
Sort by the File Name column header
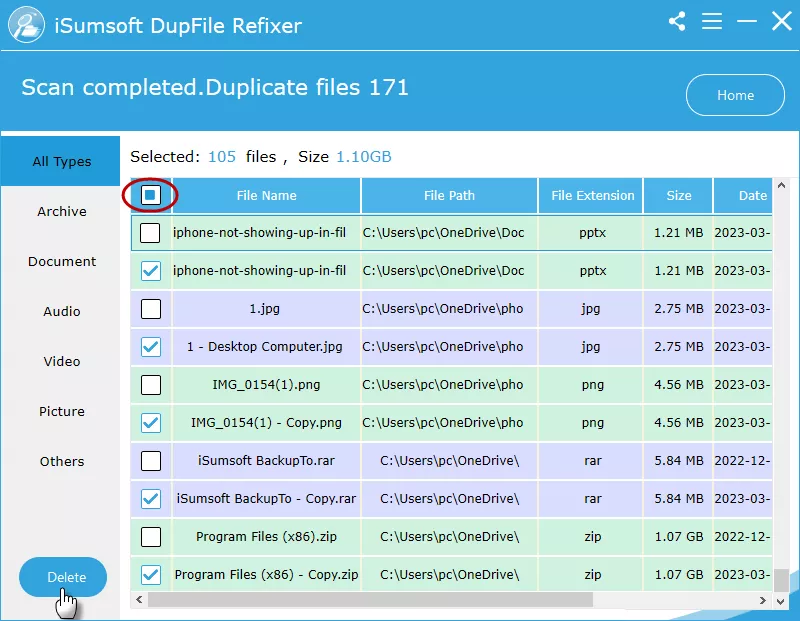[266, 195]
